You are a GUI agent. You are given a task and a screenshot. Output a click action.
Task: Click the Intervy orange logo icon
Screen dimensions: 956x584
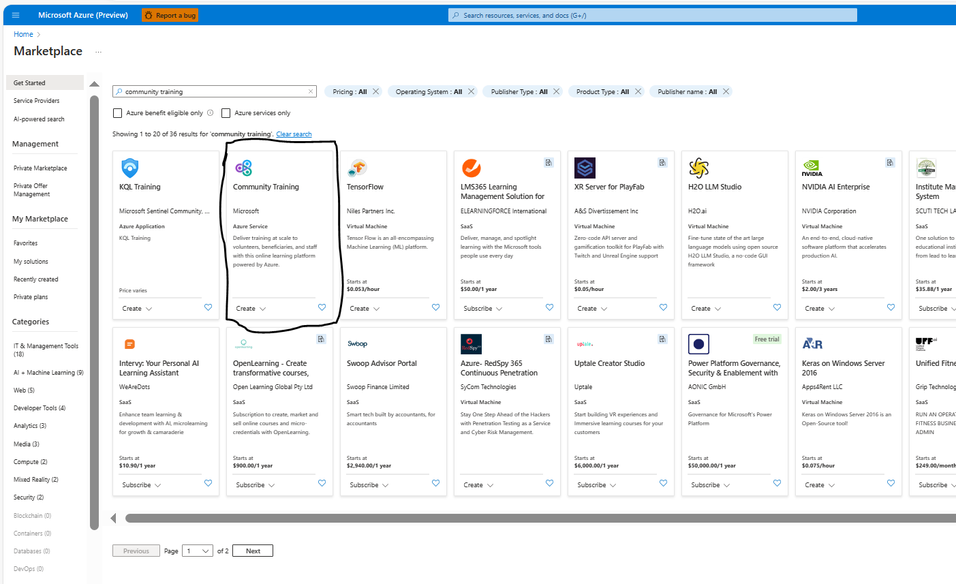(x=129, y=344)
